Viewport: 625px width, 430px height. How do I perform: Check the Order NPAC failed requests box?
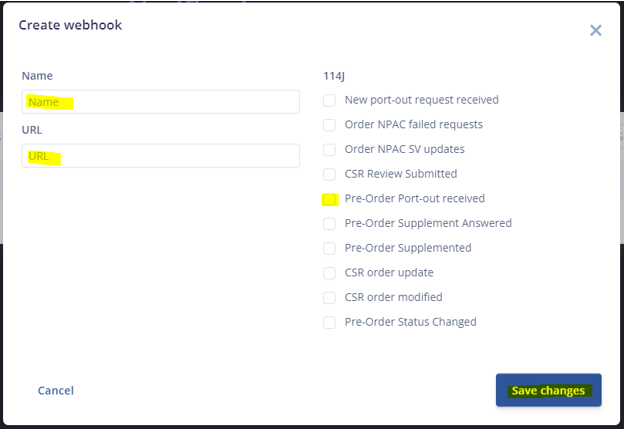tap(329, 125)
